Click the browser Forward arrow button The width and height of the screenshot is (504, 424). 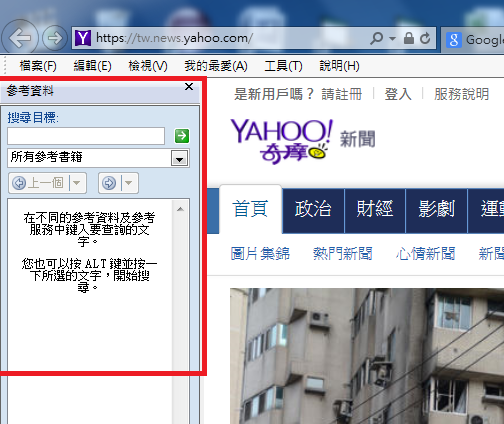click(55, 38)
